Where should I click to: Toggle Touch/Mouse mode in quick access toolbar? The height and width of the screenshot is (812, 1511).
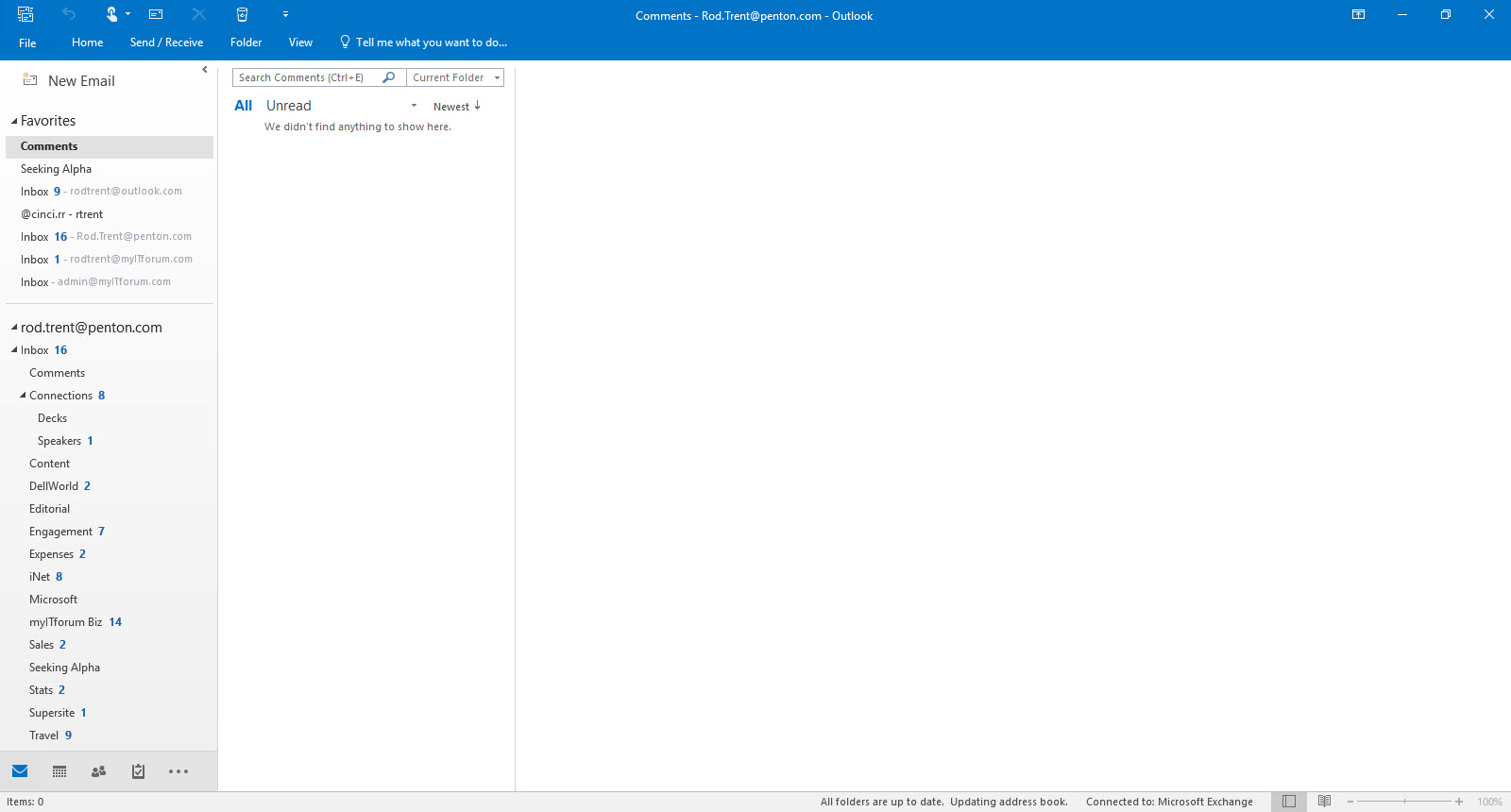[x=111, y=14]
